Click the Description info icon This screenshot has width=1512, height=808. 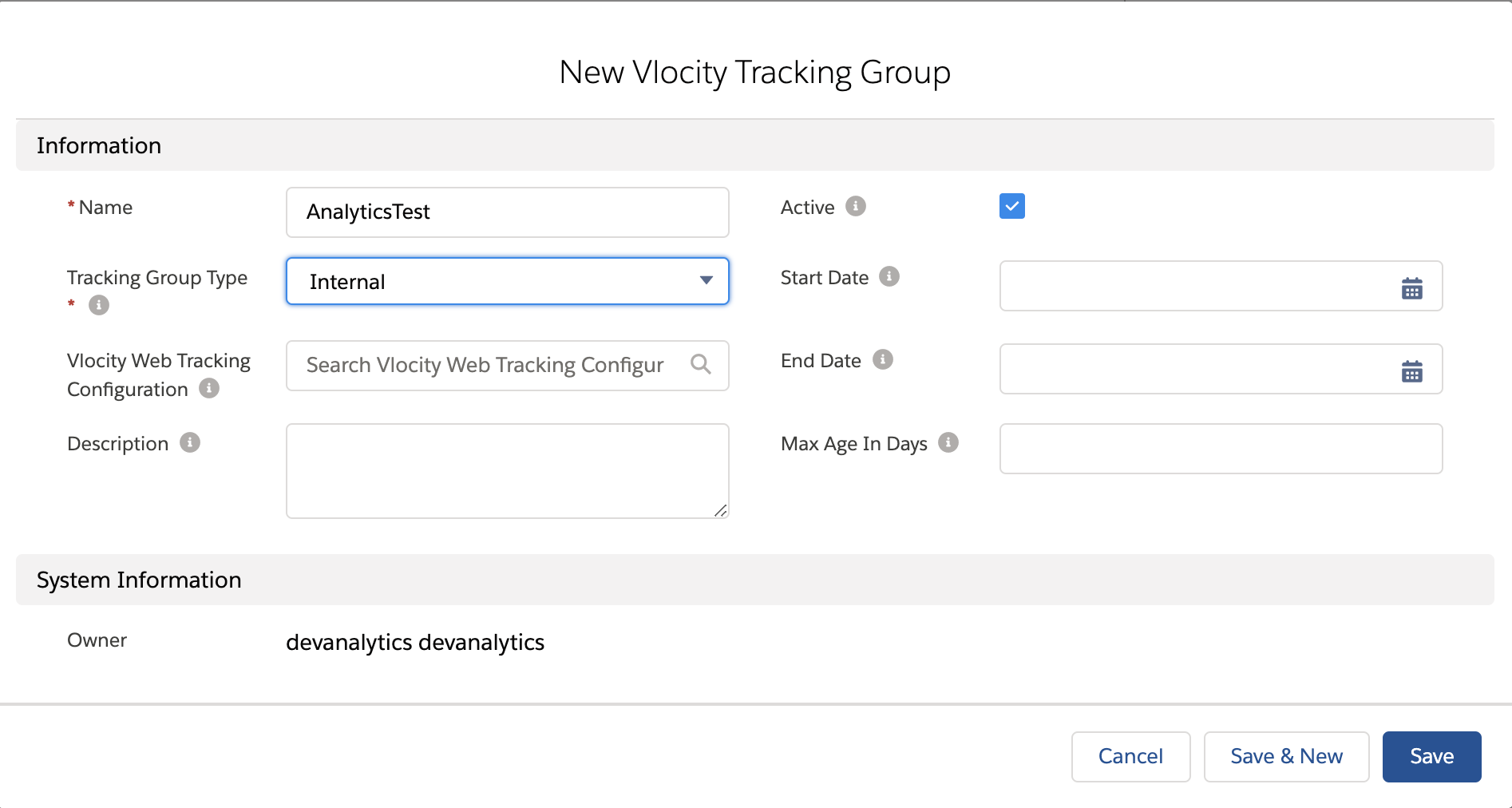[190, 442]
